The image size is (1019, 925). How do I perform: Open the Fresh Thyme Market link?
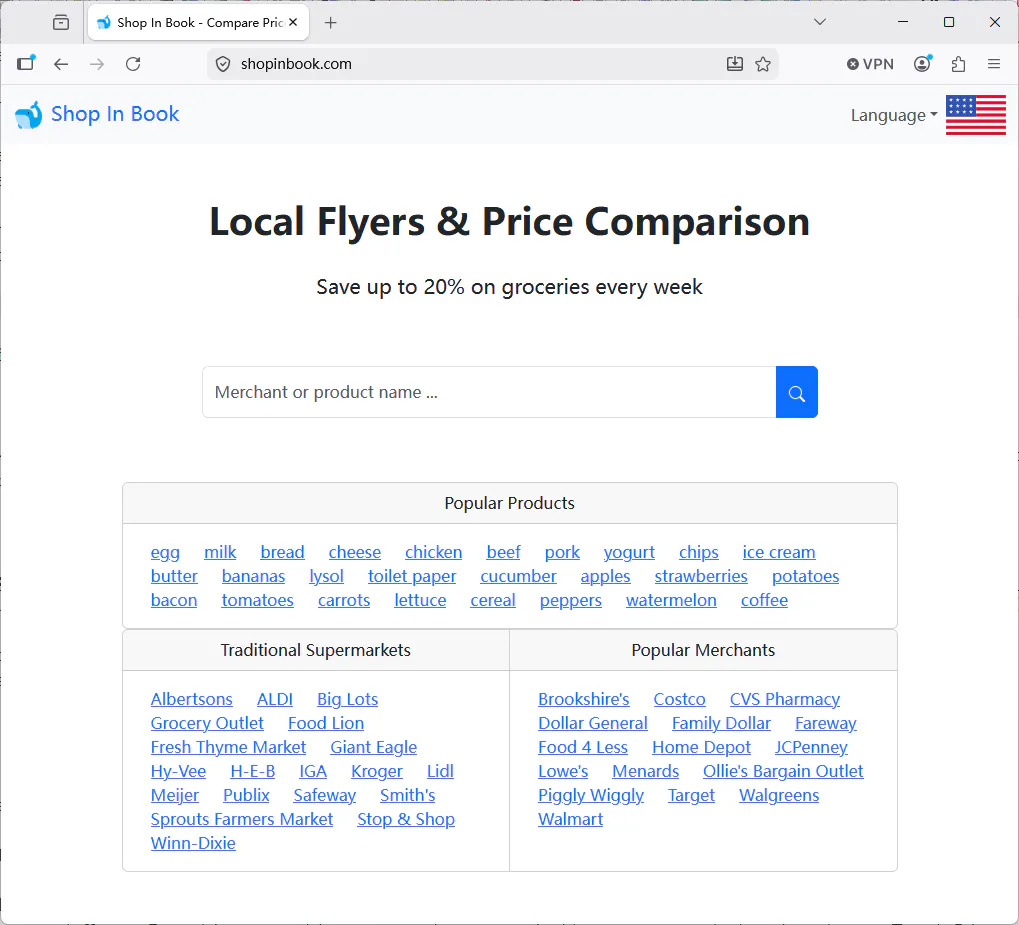228,747
